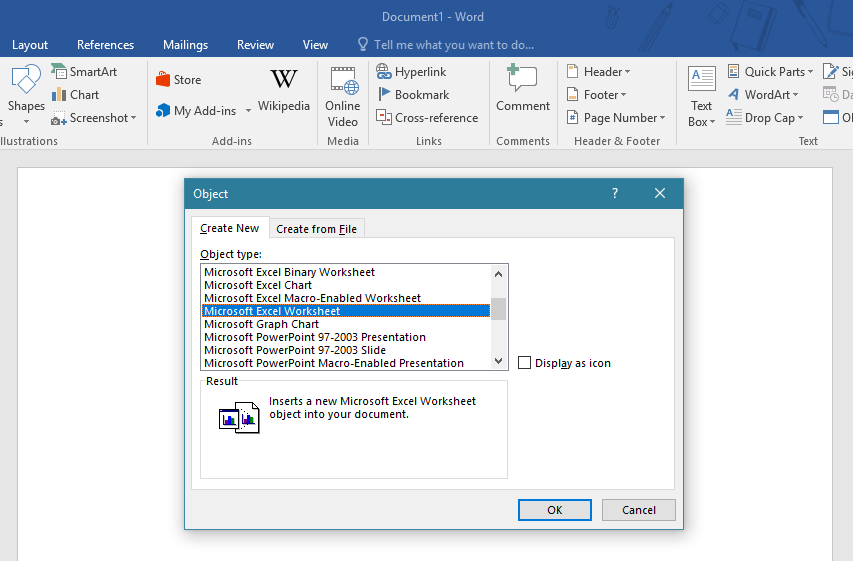Screen dimensions: 853x561
Task: Add a new Comment
Action: point(522,89)
